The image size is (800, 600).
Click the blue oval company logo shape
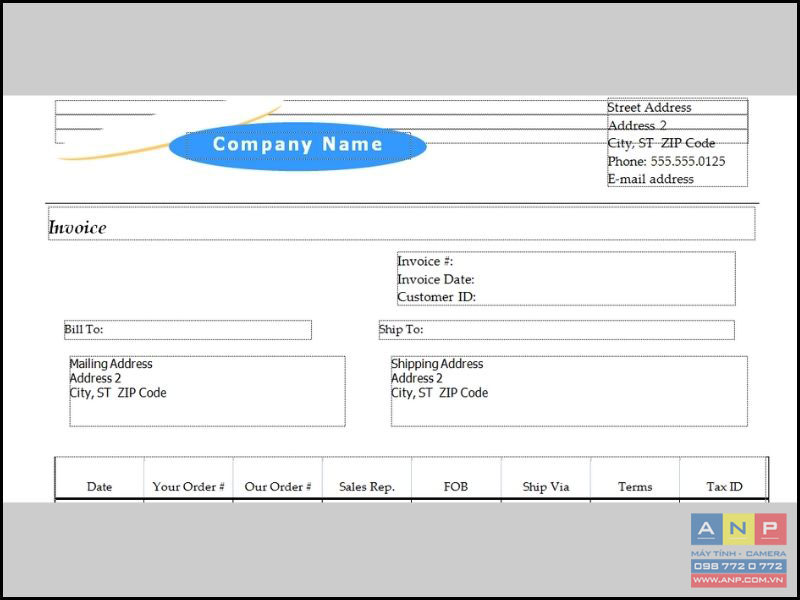[x=298, y=146]
